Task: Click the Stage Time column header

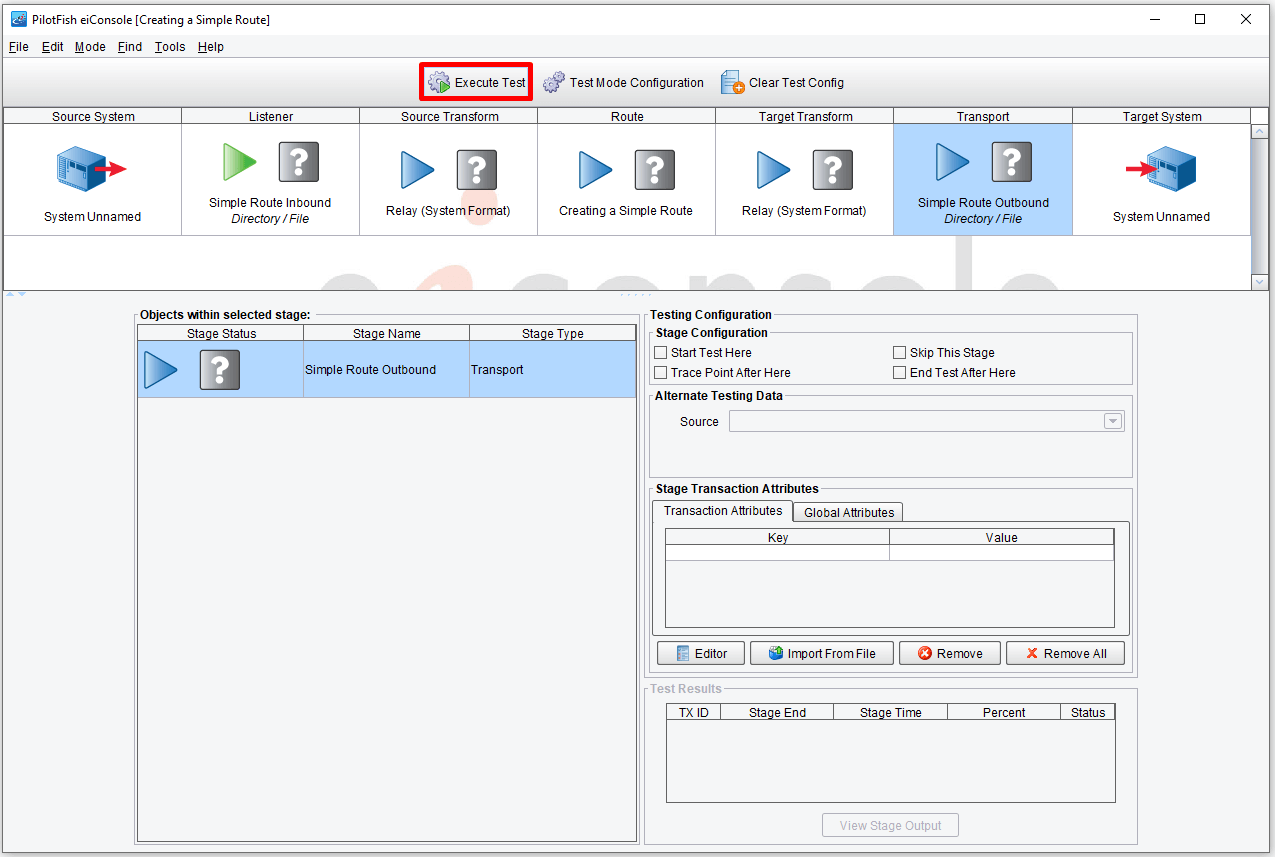Action: [890, 712]
